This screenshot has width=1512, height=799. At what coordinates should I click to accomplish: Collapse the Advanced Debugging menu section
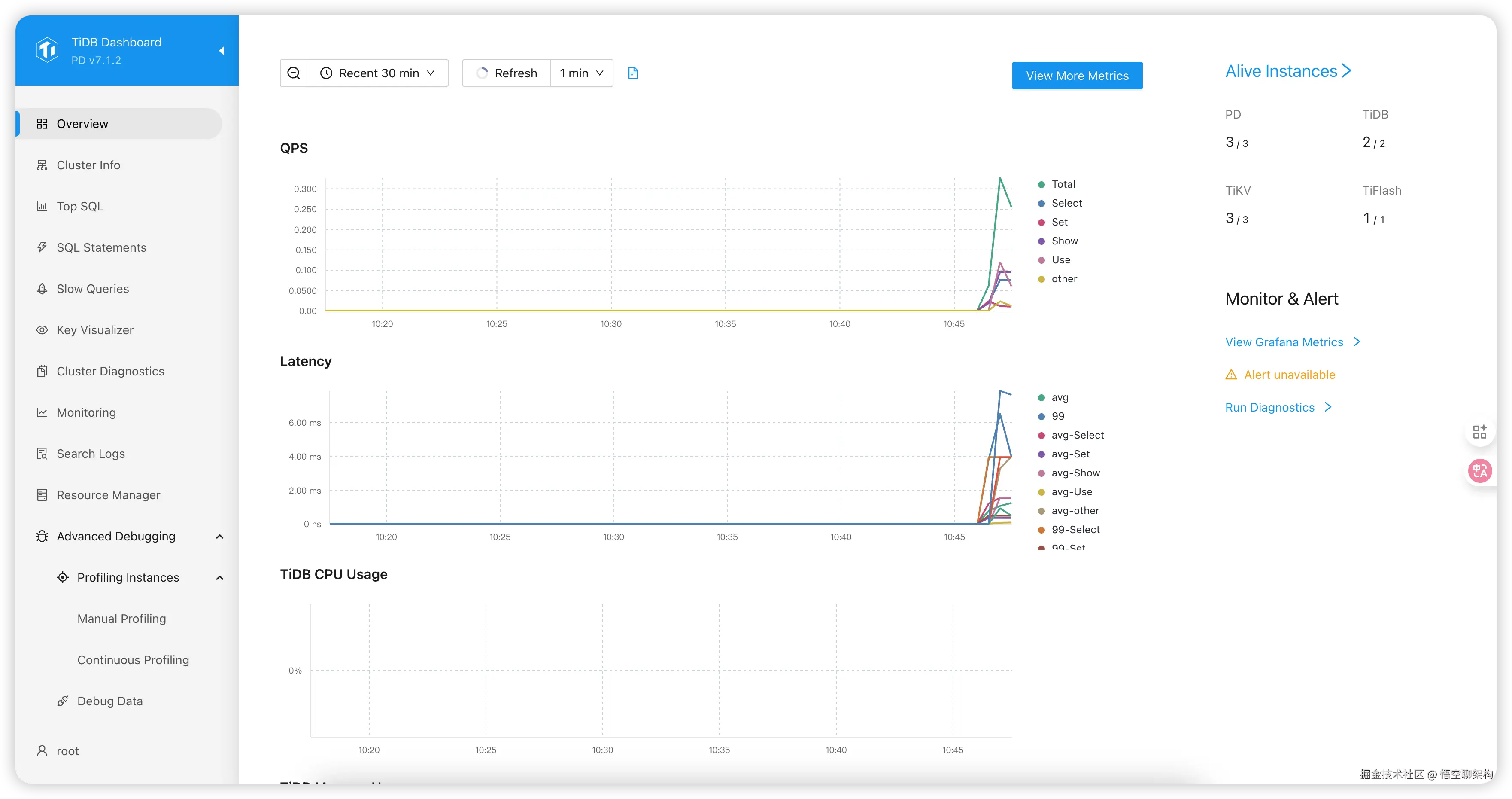pos(219,537)
